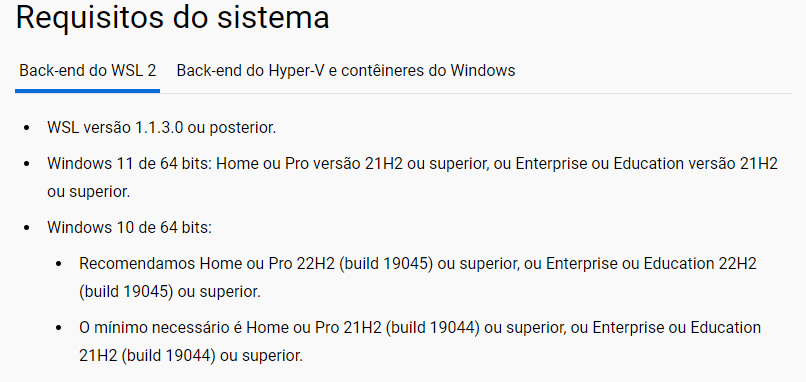
Task: Click the bullet before WSL versão
Action: (x=27, y=128)
